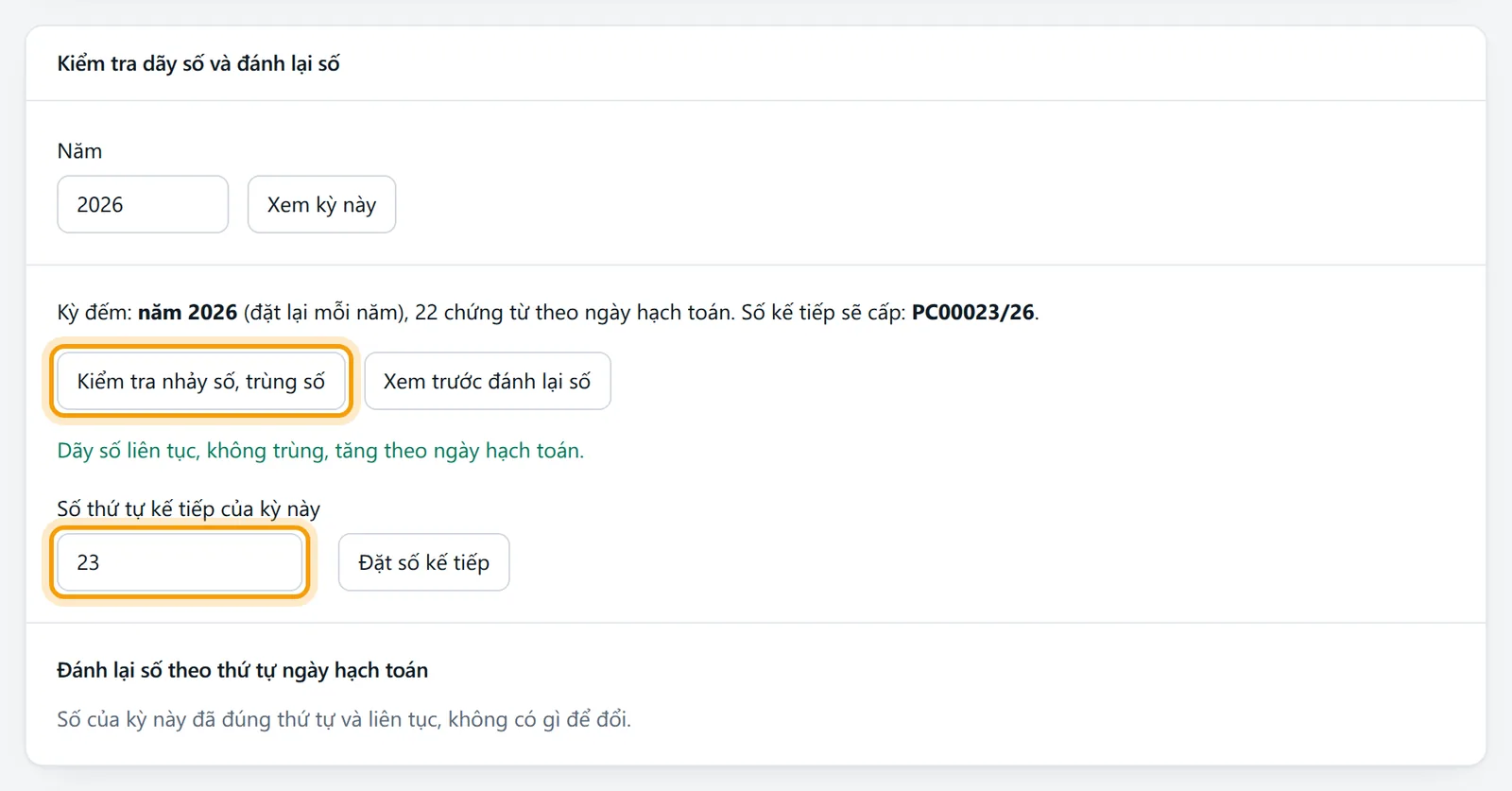Click Kiểm tra nhảy số, trùng số button
The image size is (1512, 791).
point(200,381)
